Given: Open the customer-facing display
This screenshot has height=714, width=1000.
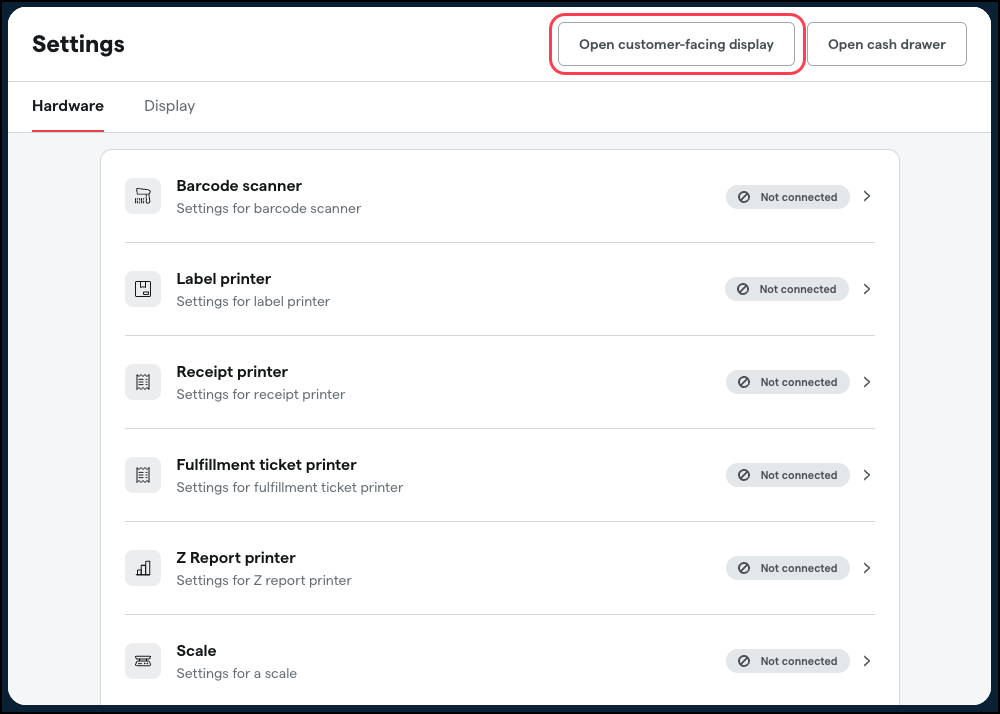Looking at the screenshot, I should 676,44.
